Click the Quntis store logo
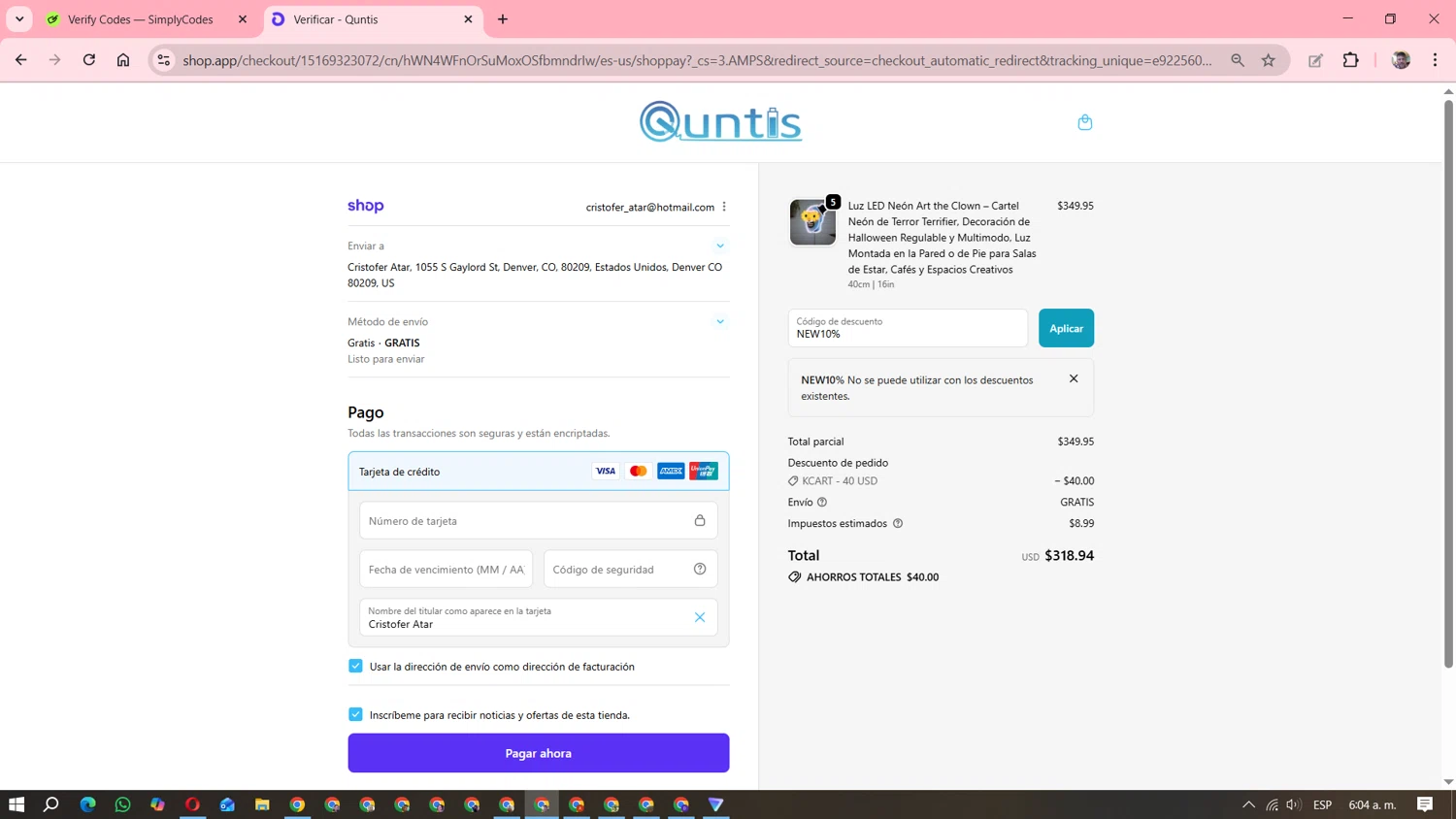 click(x=720, y=121)
